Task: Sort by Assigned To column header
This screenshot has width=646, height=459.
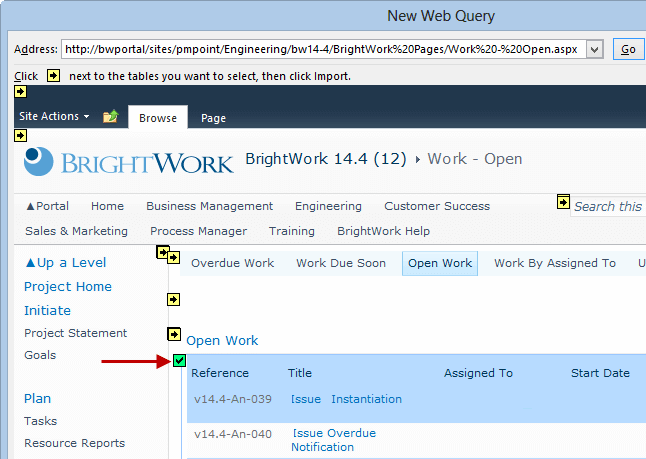Action: click(478, 373)
